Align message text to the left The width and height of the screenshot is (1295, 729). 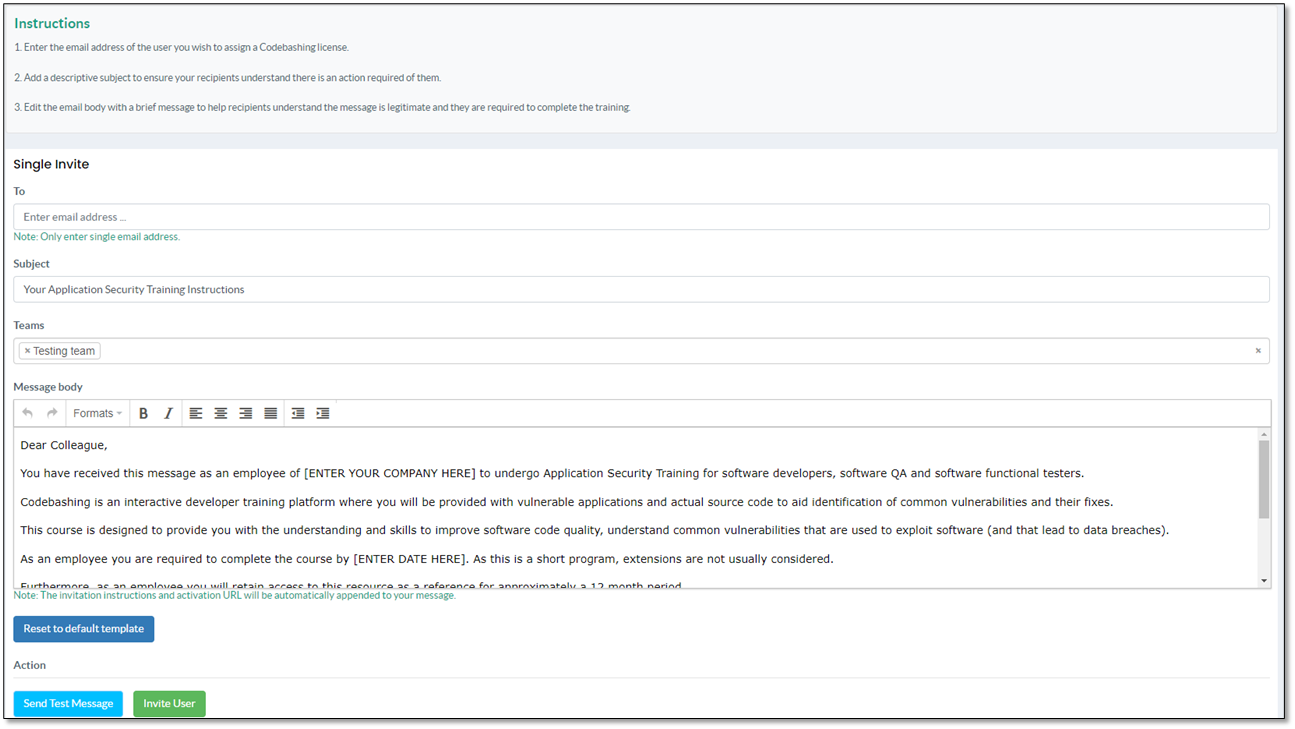196,413
